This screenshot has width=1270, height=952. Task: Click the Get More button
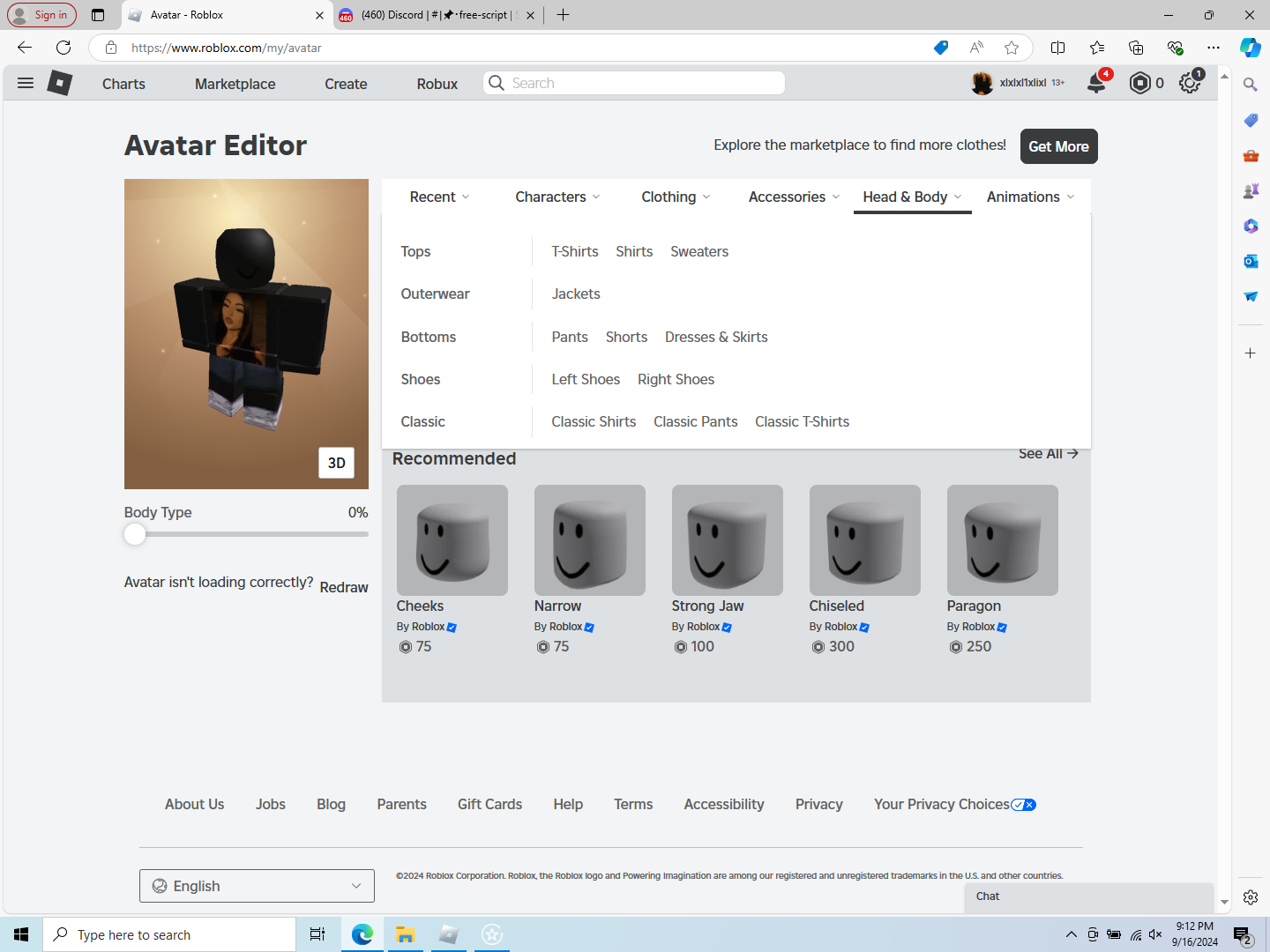coord(1059,146)
